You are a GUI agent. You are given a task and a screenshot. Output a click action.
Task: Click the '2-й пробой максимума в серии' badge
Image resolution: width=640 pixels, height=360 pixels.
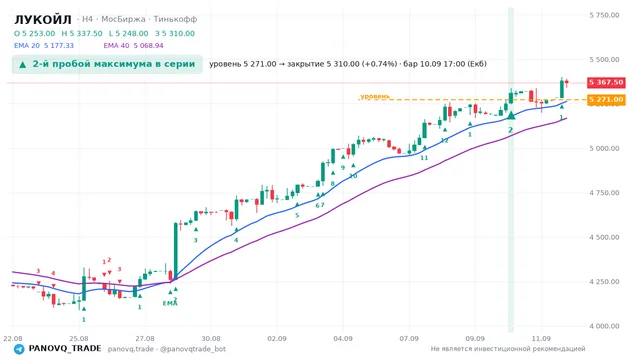coord(107,64)
